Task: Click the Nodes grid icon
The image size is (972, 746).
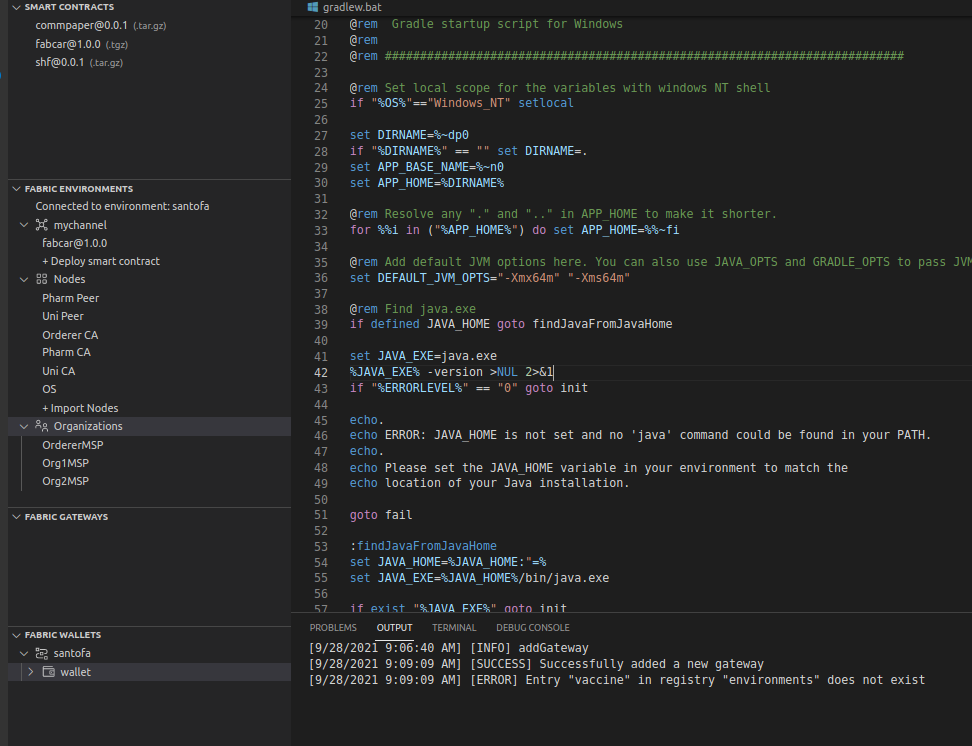Action: coord(42,279)
